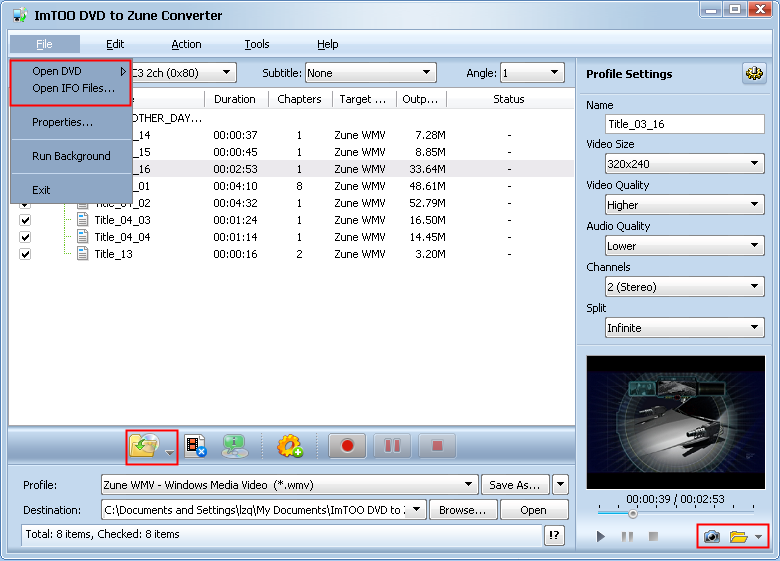Click file icon of Title_13
780x561 pixels.
click(x=83, y=254)
